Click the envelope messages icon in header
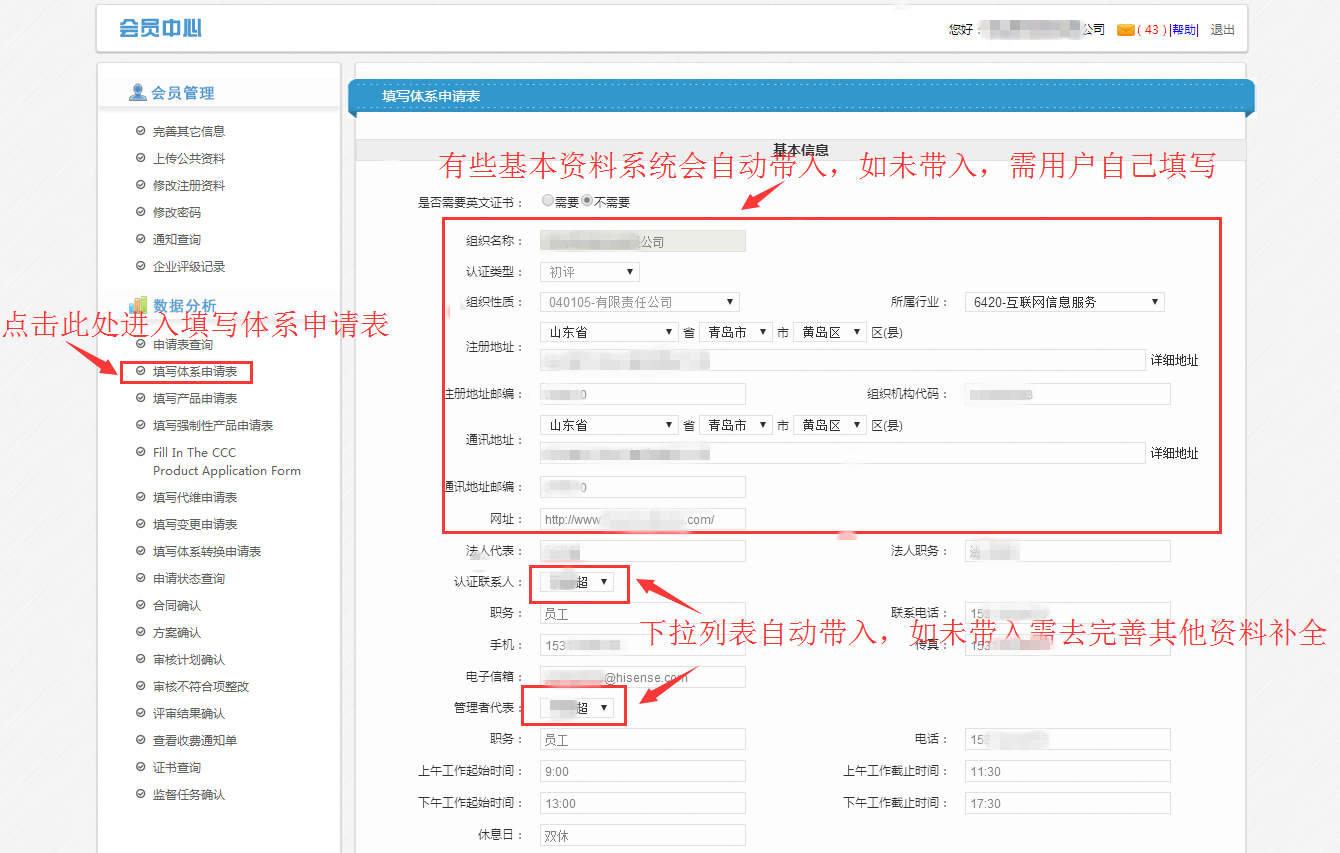 click(1126, 30)
